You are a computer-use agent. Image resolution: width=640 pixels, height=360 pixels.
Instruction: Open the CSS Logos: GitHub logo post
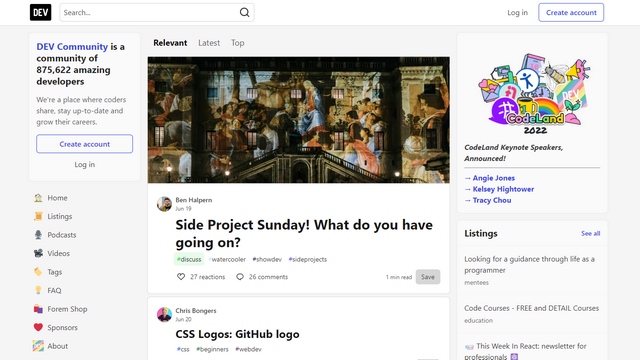pos(237,334)
